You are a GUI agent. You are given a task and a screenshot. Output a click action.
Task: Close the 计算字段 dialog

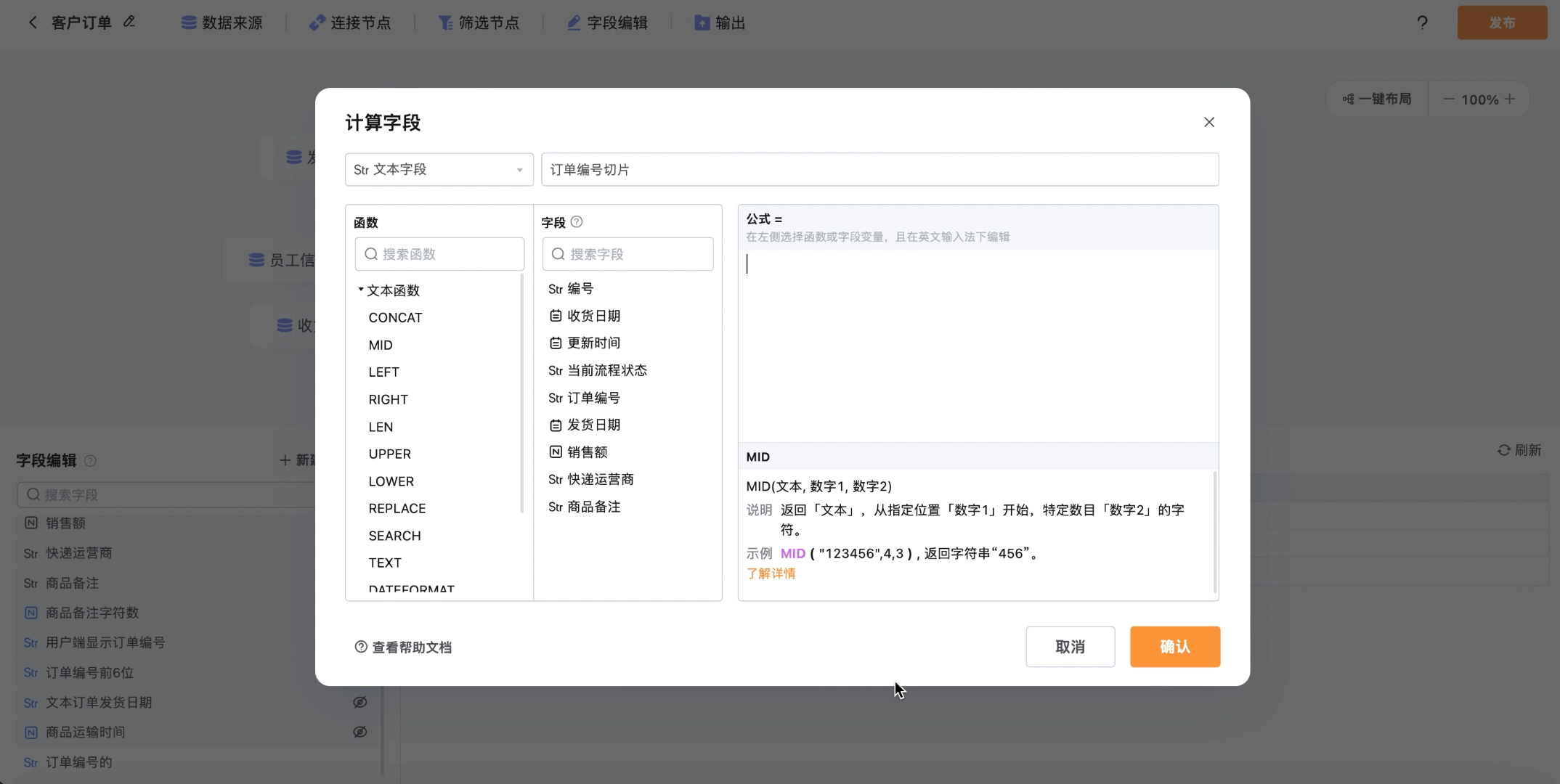[x=1209, y=122]
